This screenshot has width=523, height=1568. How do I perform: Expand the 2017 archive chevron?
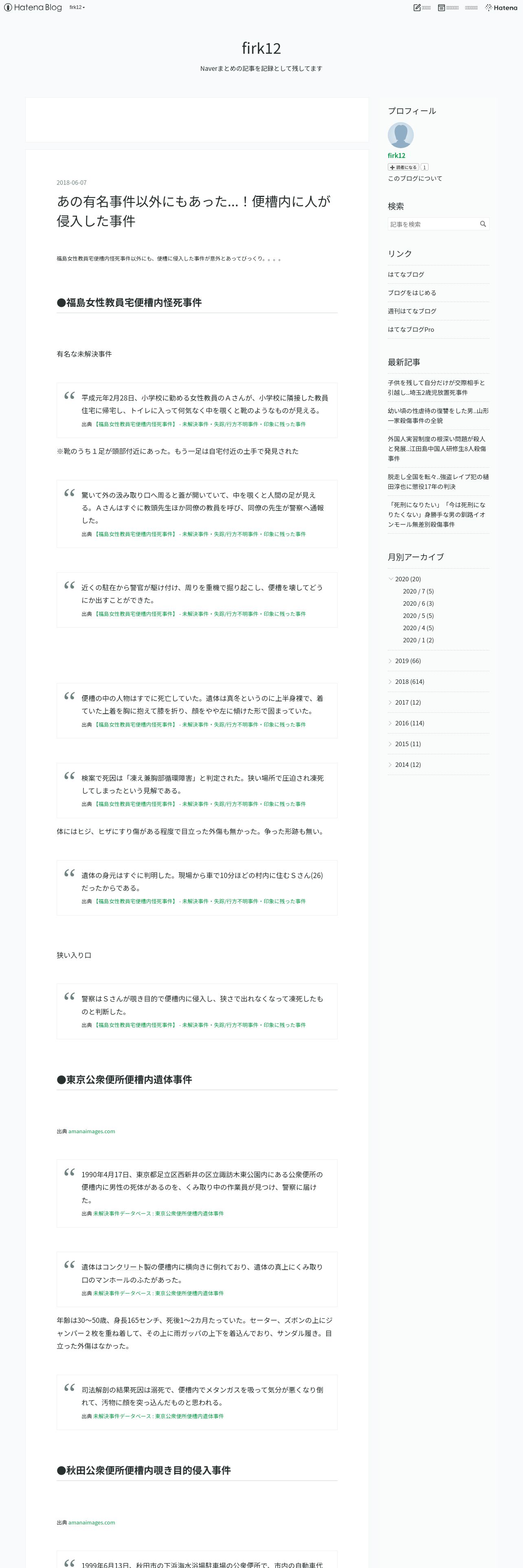(390, 702)
